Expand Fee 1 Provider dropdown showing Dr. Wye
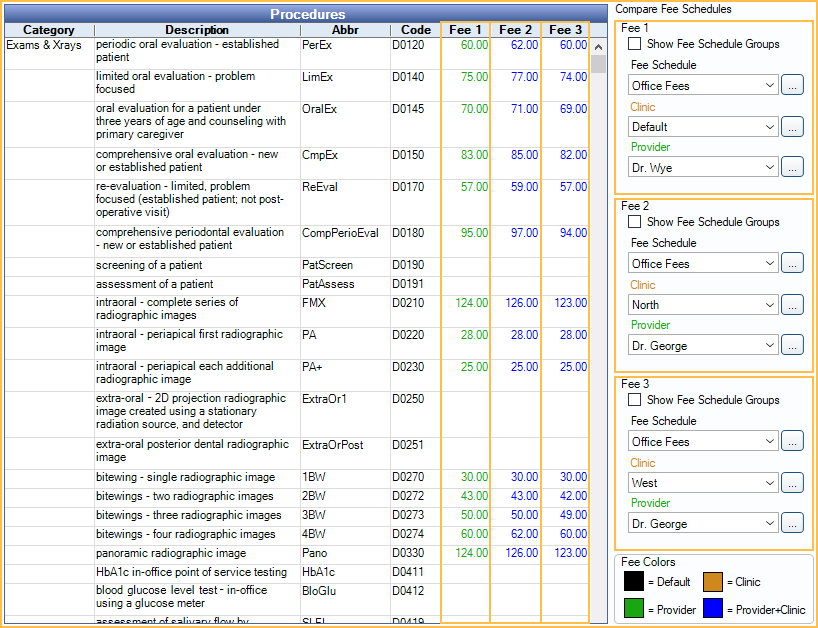The image size is (818, 628). 702,168
